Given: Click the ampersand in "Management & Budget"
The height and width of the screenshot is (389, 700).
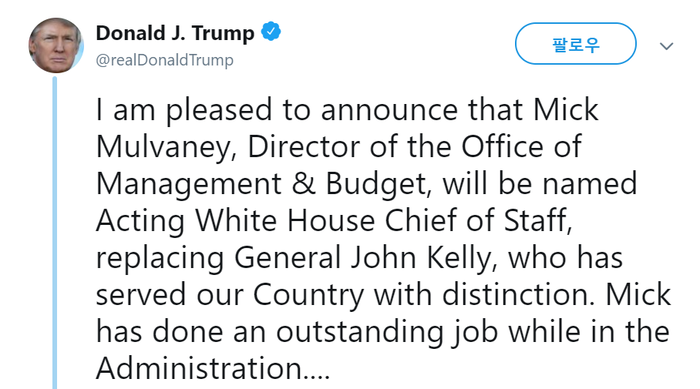Looking at the screenshot, I should pos(304,184).
